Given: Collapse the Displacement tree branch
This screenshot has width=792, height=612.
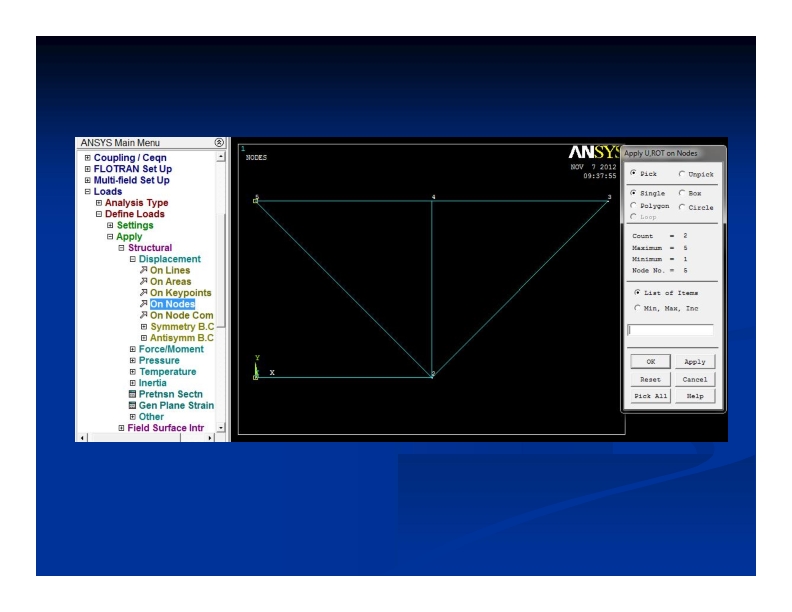Looking at the screenshot, I should pos(133,259).
